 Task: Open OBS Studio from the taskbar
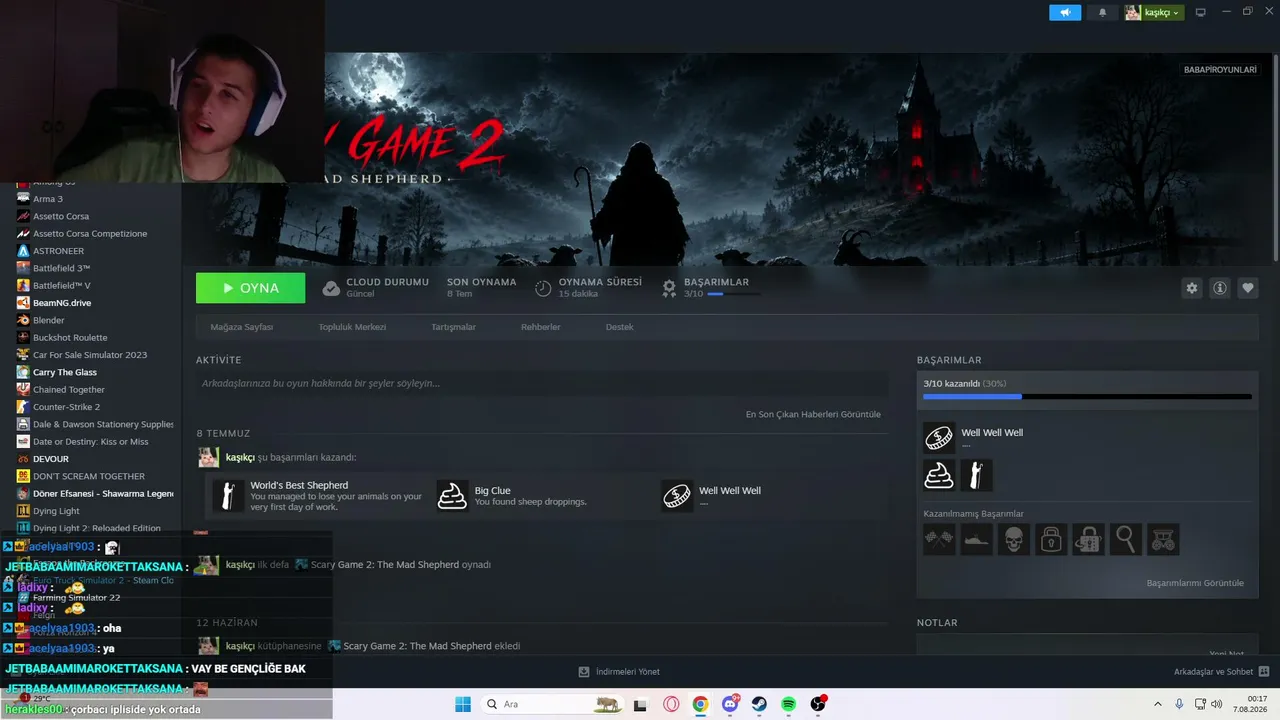818,704
